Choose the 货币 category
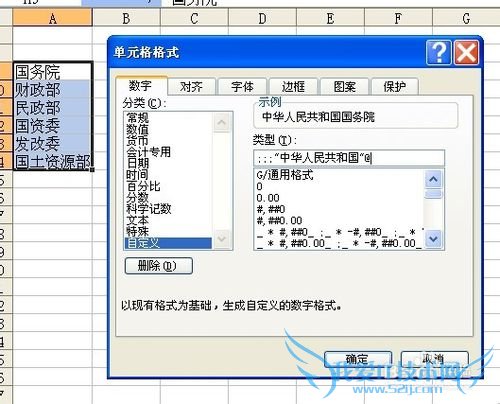500x404 pixels. coord(168,141)
